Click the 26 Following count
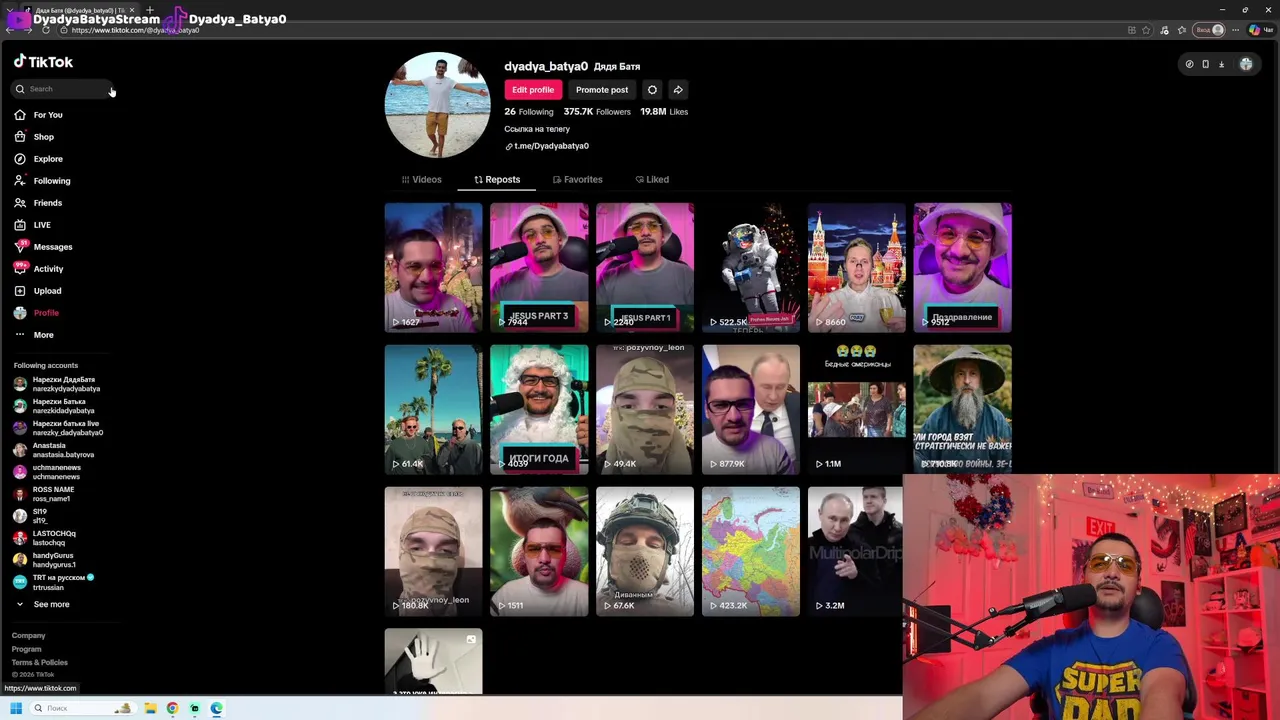 529,112
